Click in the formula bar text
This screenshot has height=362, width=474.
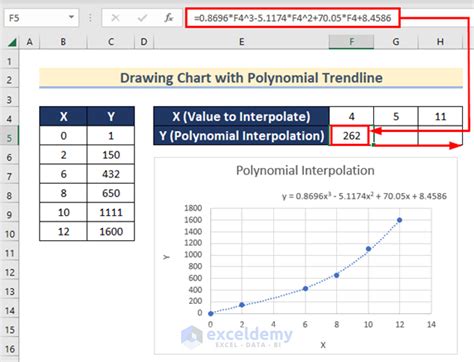pyautogui.click(x=292, y=18)
